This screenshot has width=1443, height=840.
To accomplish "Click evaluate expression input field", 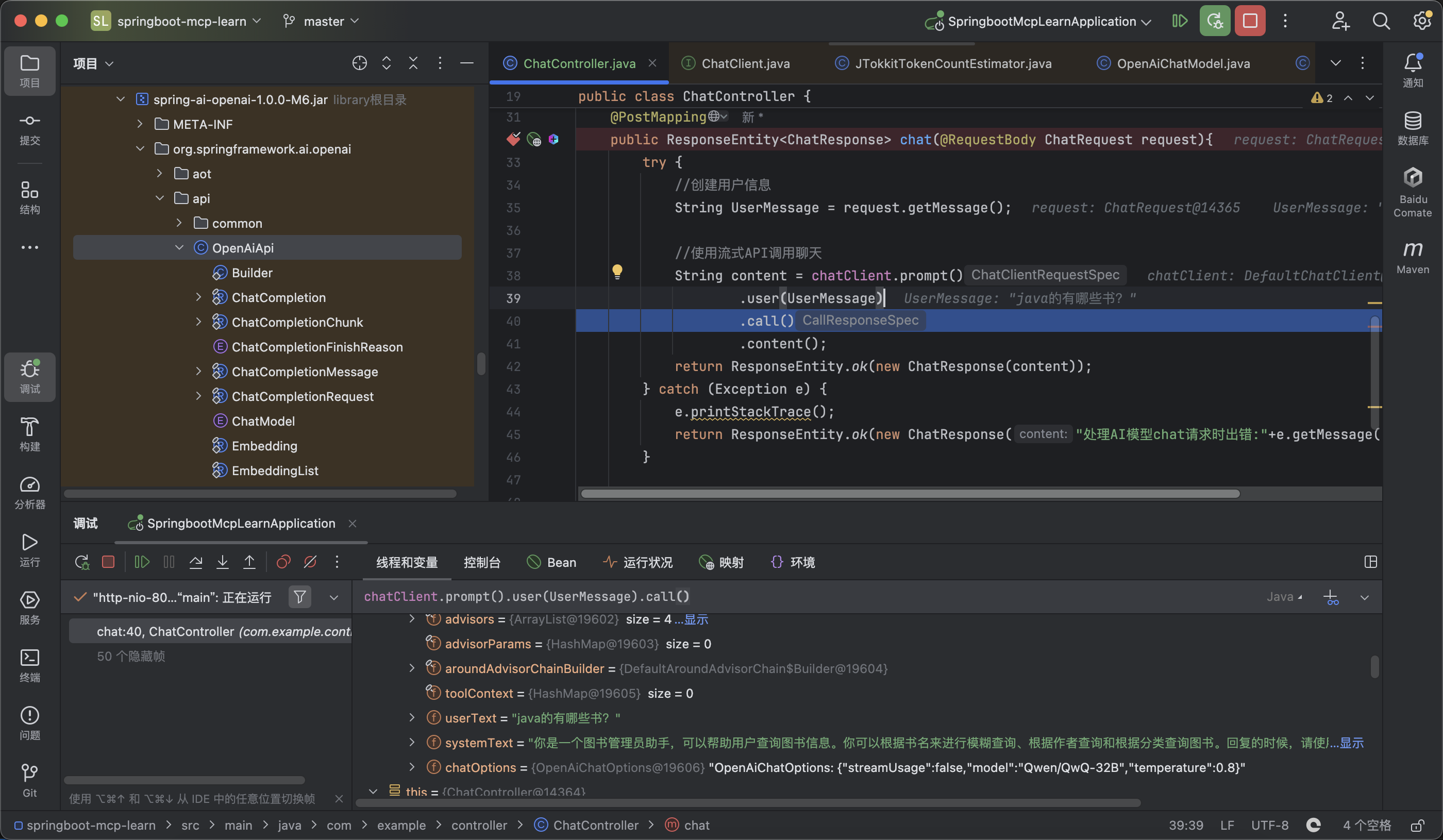I will coord(802,597).
